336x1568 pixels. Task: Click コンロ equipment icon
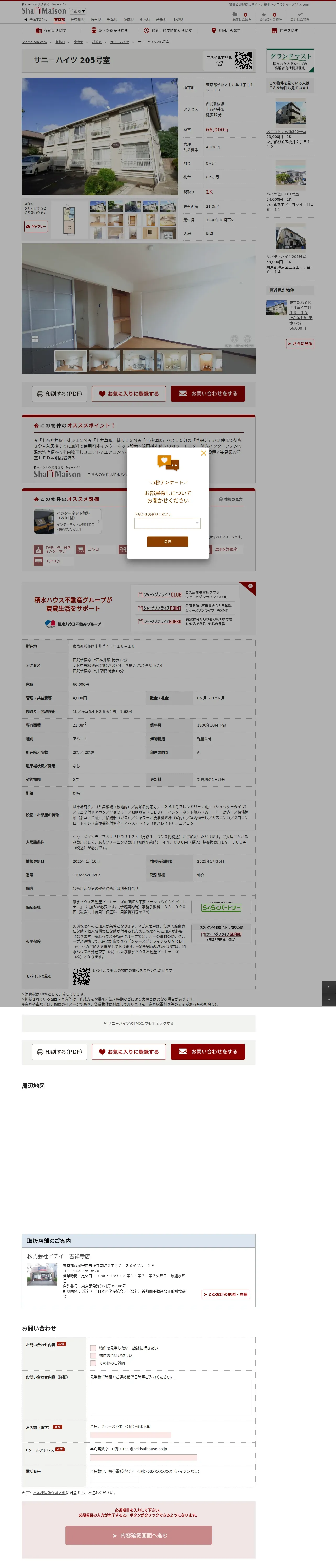(81, 549)
